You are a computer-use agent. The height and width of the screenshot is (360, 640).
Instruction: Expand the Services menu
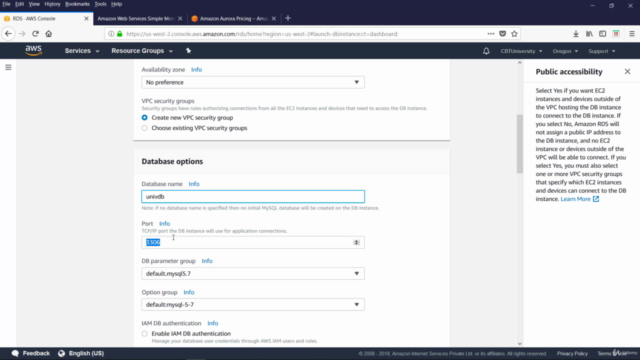click(x=82, y=51)
